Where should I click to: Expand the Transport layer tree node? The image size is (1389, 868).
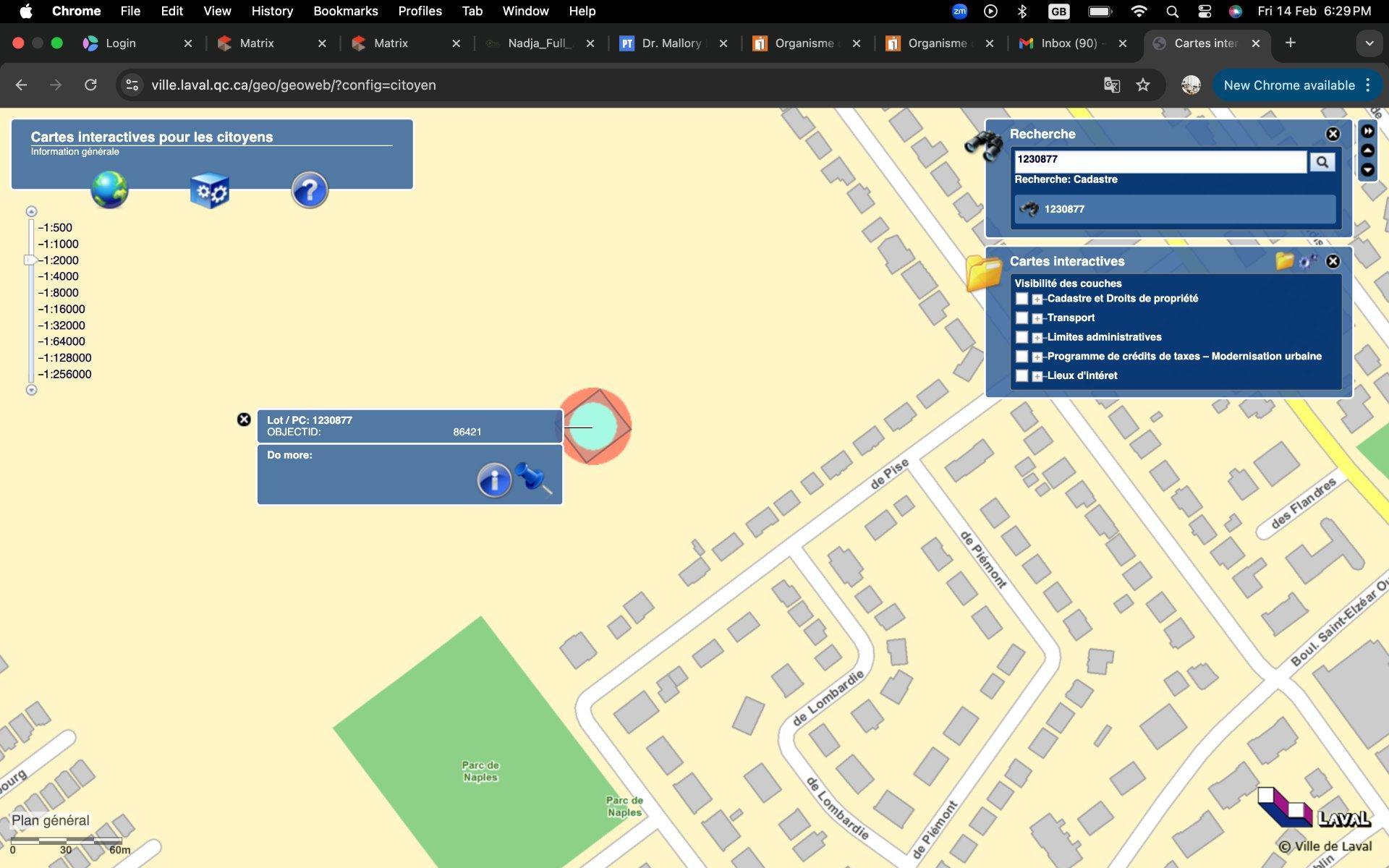click(1037, 318)
